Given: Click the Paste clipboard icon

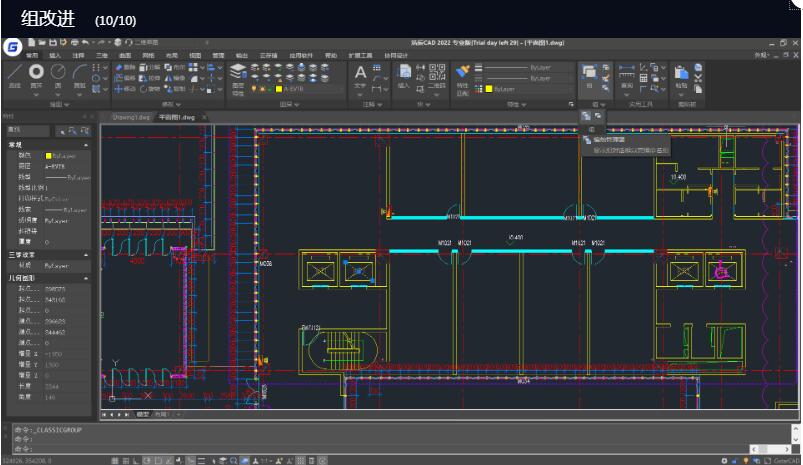Looking at the screenshot, I should pos(681,73).
